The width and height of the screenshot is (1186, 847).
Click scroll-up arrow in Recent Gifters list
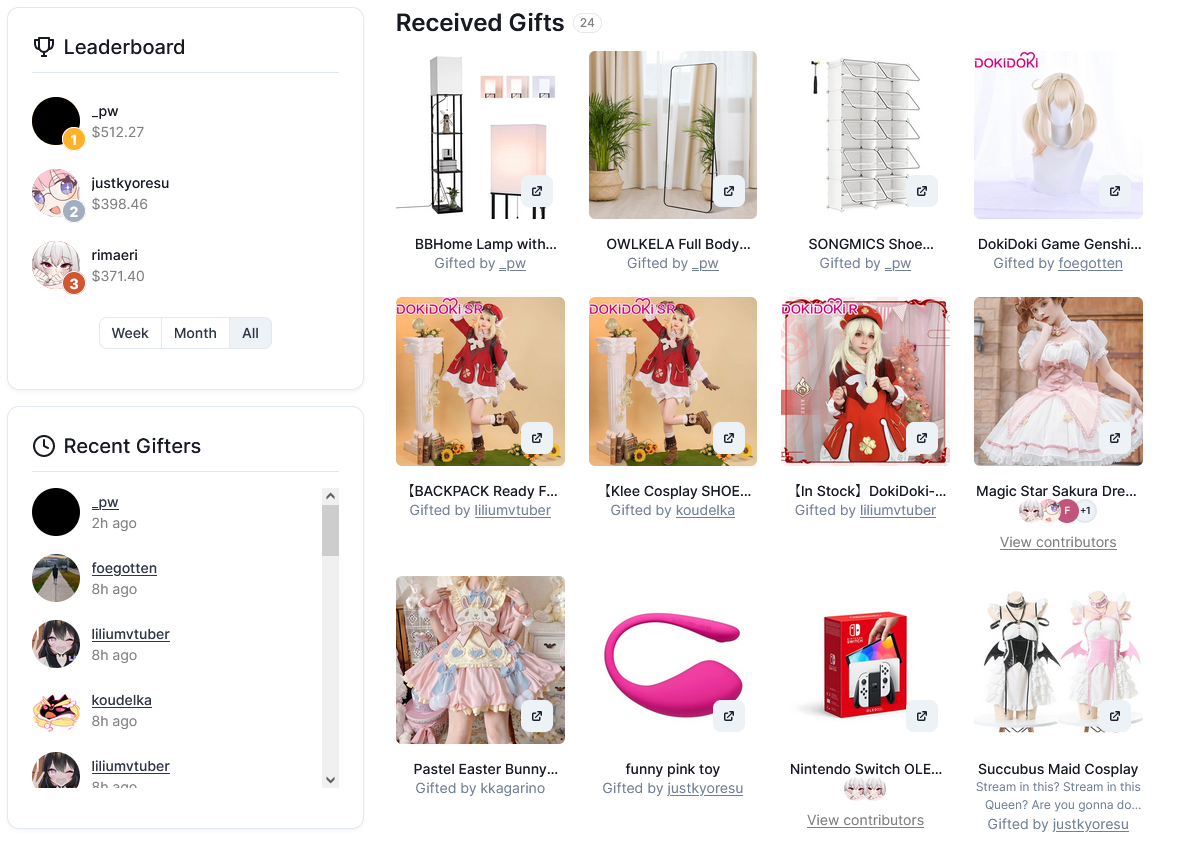(330, 496)
